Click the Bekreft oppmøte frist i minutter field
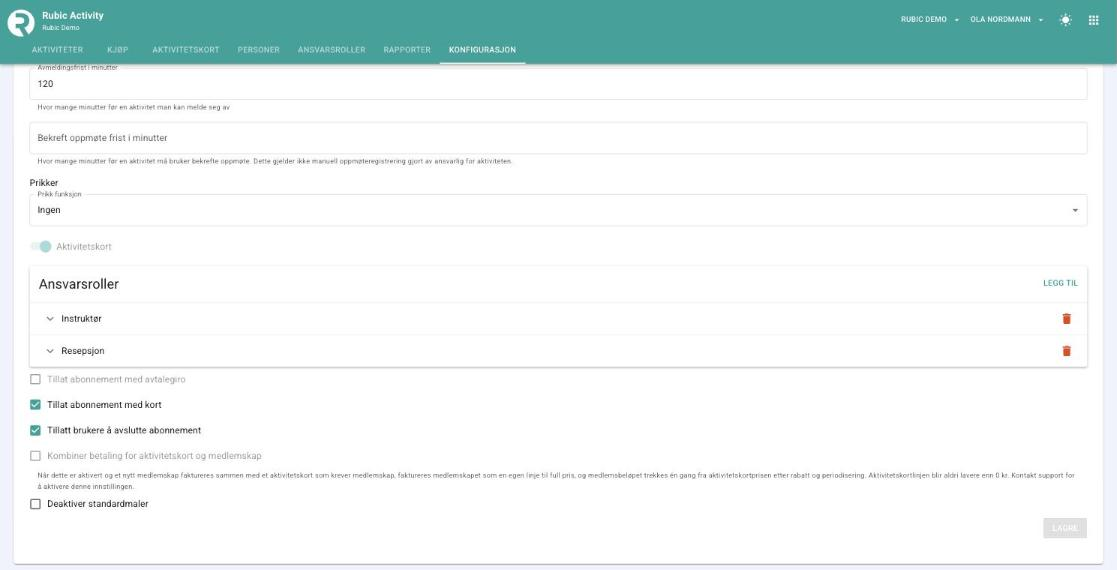This screenshot has height=570, width=1117. [x=558, y=138]
